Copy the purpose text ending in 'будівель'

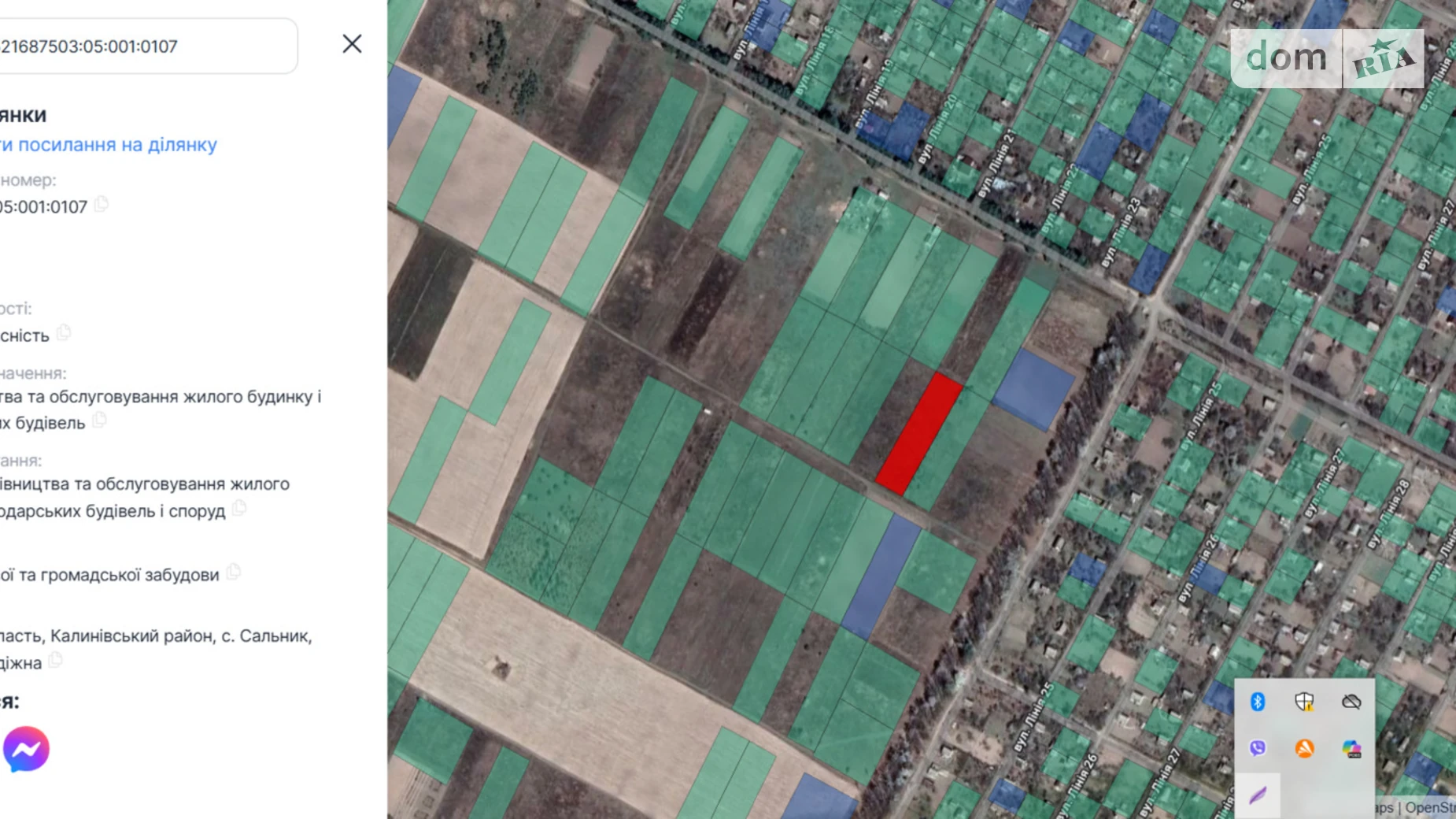(99, 421)
